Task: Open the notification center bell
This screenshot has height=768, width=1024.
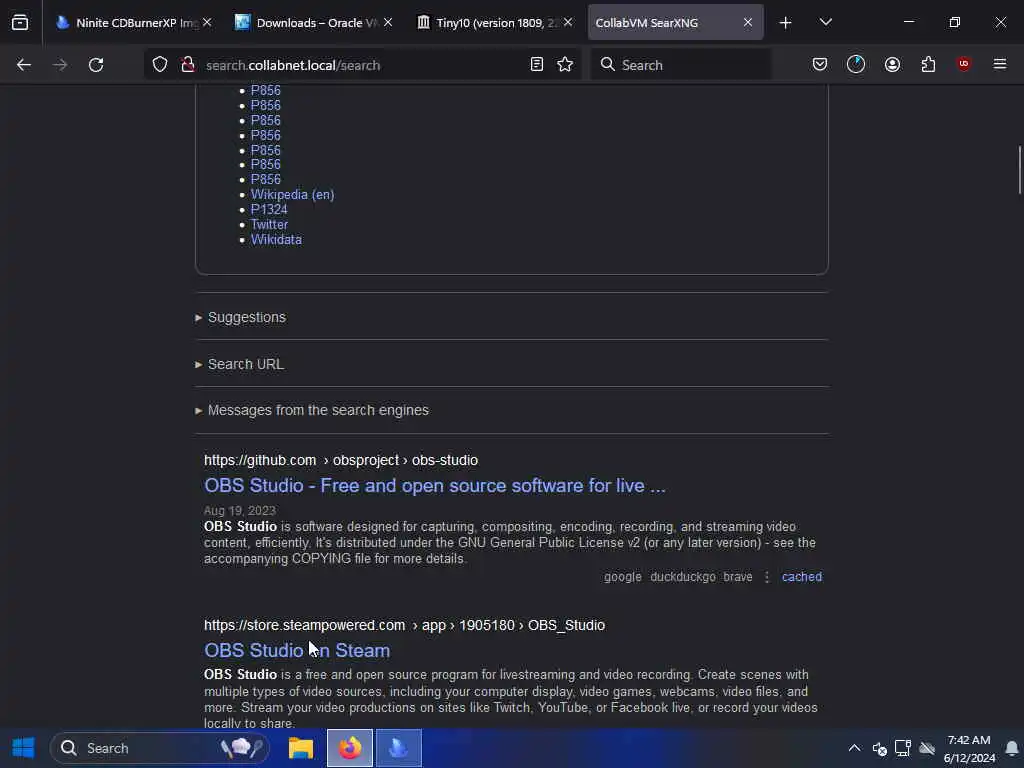Action: [x=1012, y=748]
